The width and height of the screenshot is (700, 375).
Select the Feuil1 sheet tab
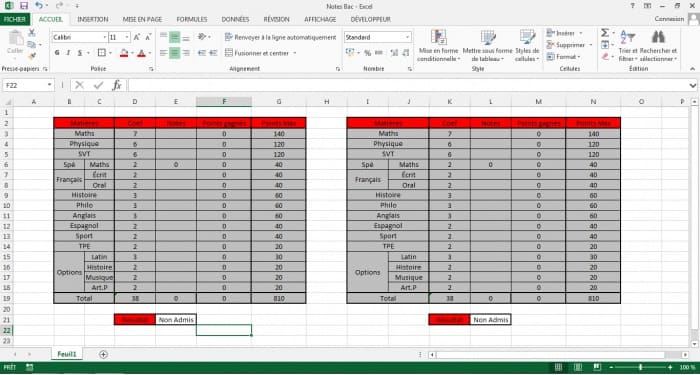tap(67, 354)
